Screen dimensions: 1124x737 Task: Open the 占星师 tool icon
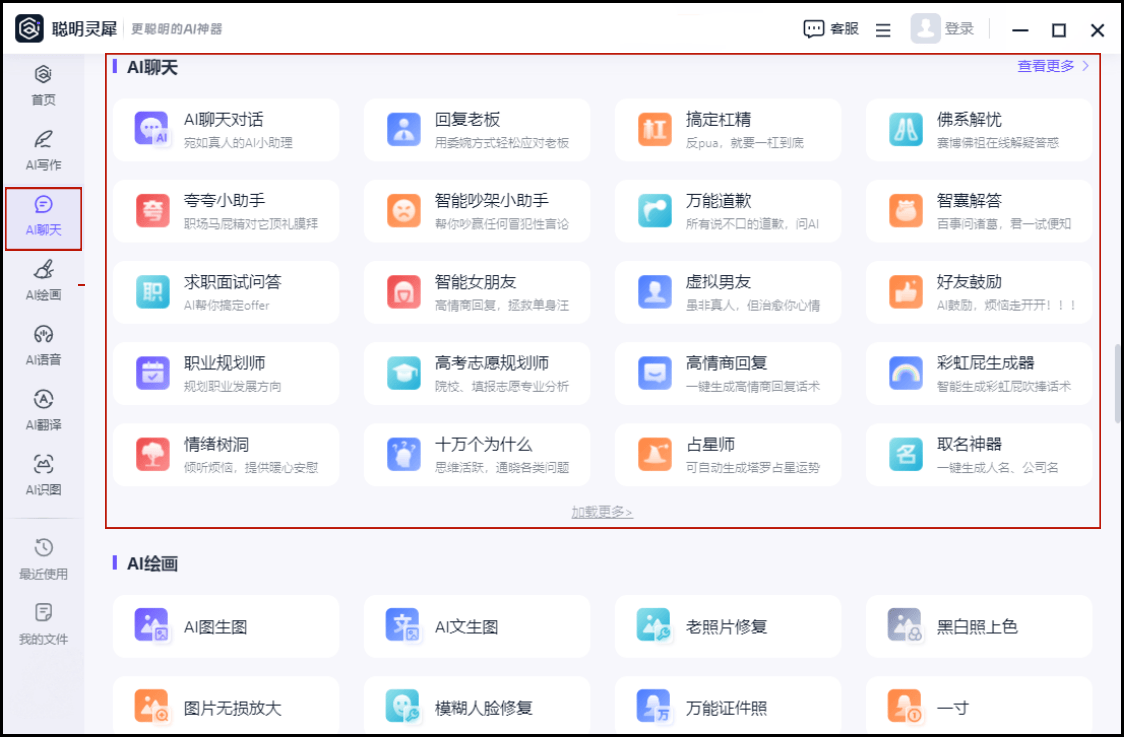(x=654, y=455)
